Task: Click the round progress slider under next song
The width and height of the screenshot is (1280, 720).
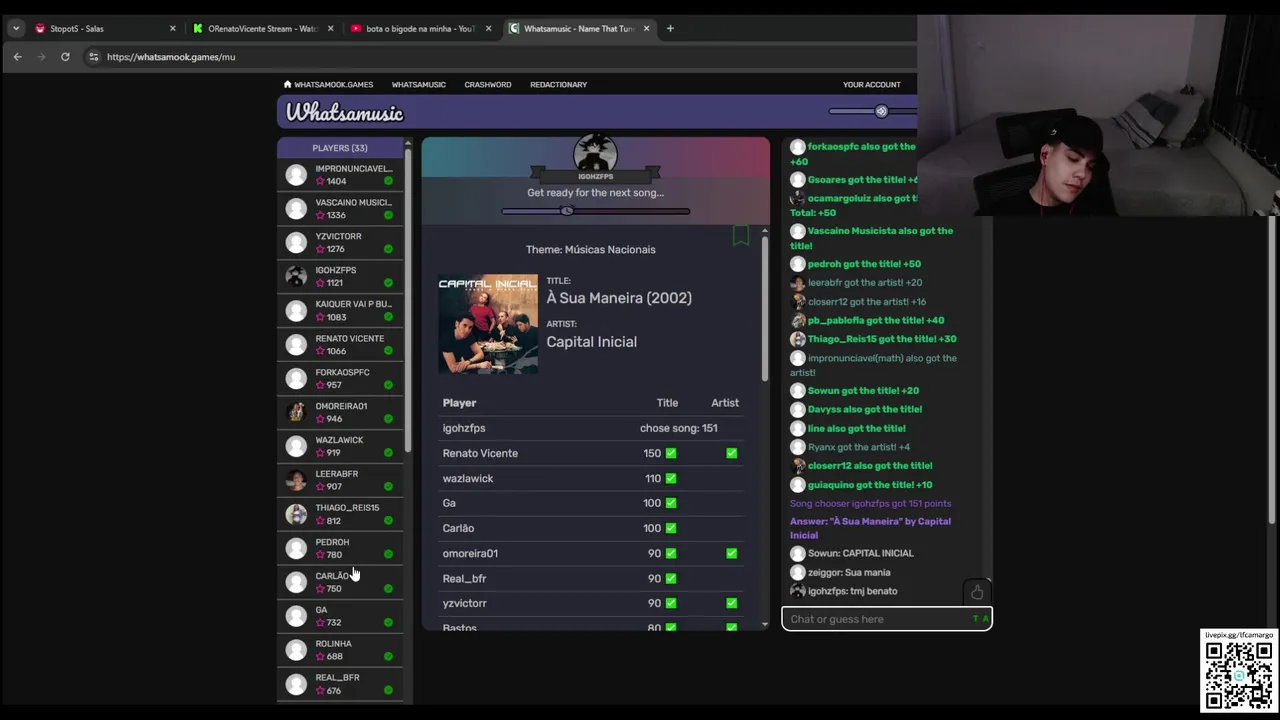Action: (x=567, y=210)
